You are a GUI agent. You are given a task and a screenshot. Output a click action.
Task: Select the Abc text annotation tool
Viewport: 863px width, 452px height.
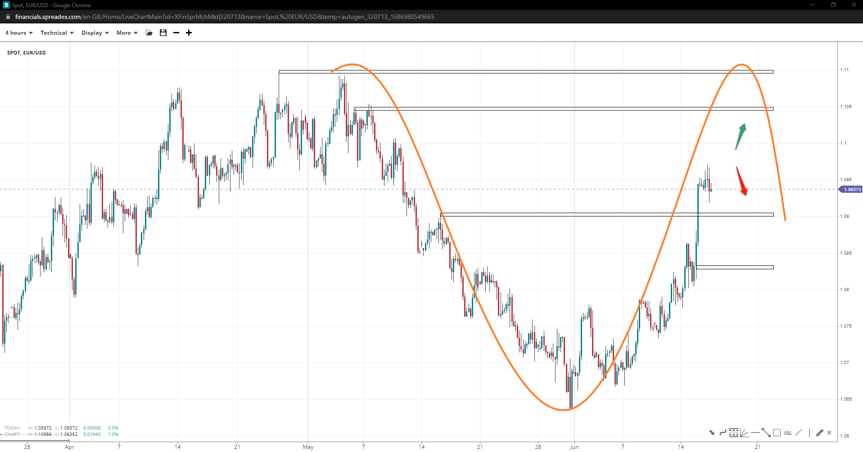coord(788,433)
